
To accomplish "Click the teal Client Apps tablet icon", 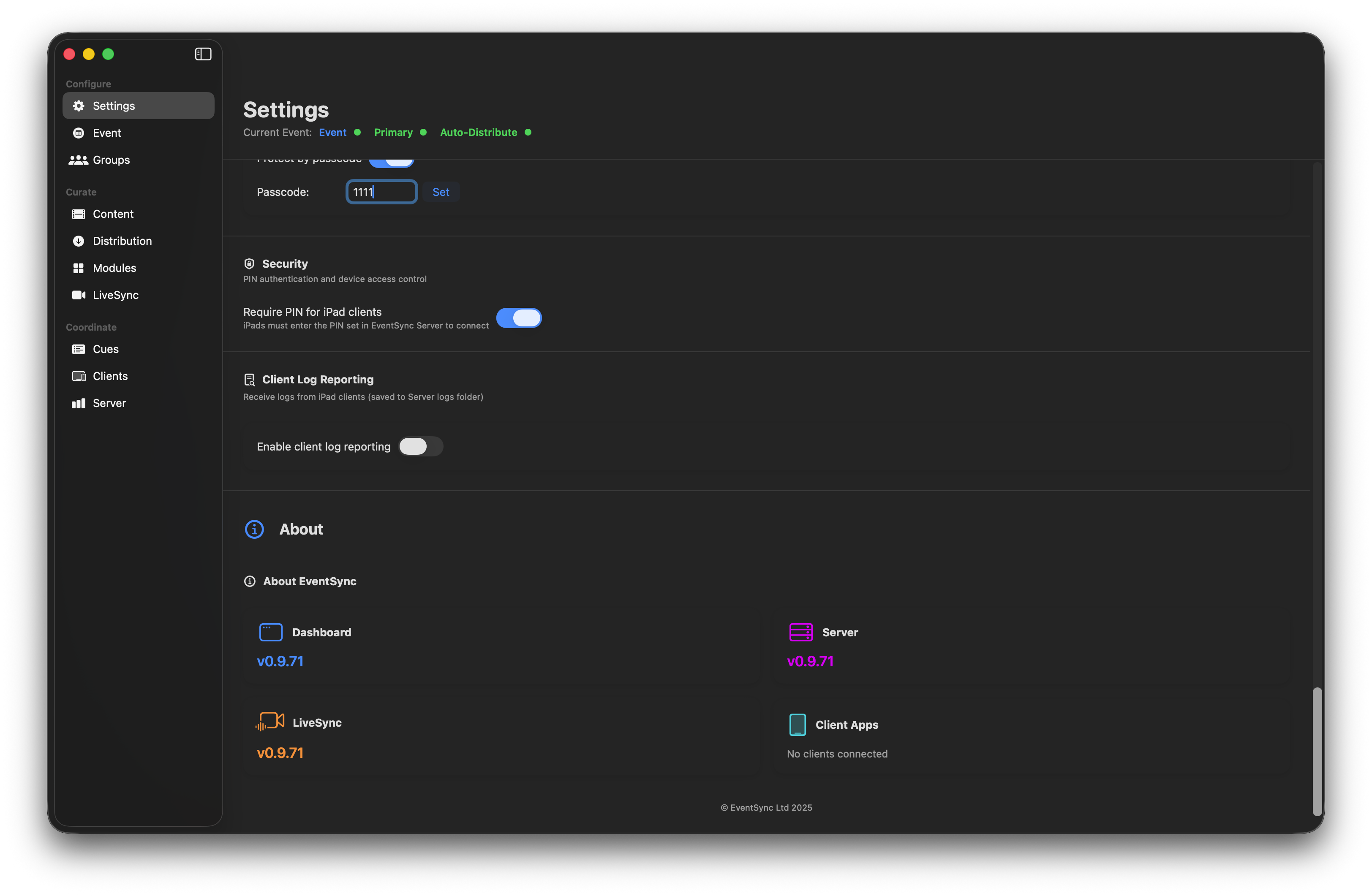I will tap(797, 725).
